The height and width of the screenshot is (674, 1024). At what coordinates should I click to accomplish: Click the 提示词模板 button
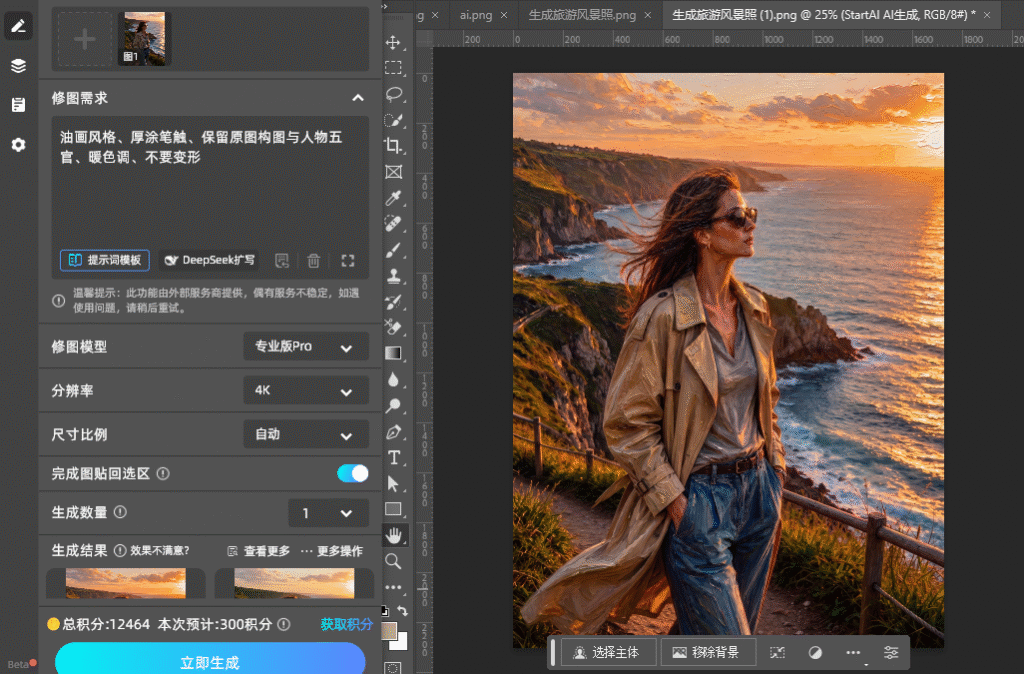click(x=105, y=260)
